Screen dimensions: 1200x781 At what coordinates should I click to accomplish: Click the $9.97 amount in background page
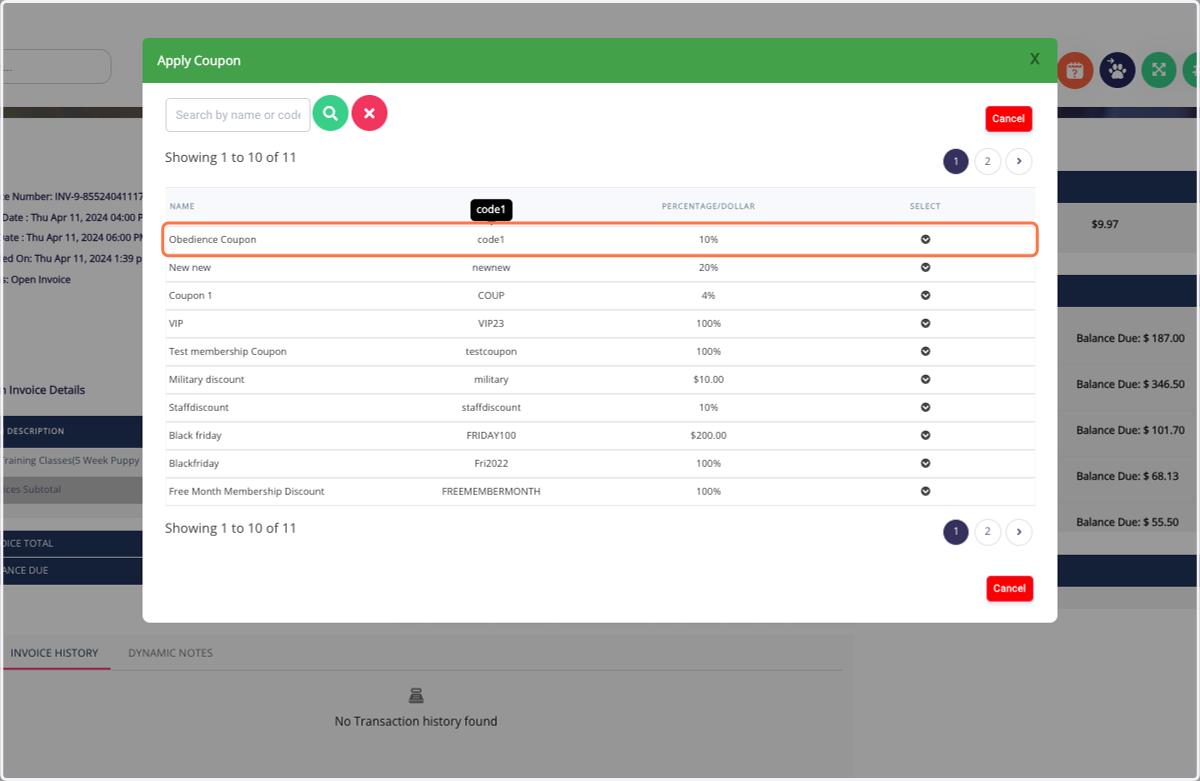[x=1105, y=224]
